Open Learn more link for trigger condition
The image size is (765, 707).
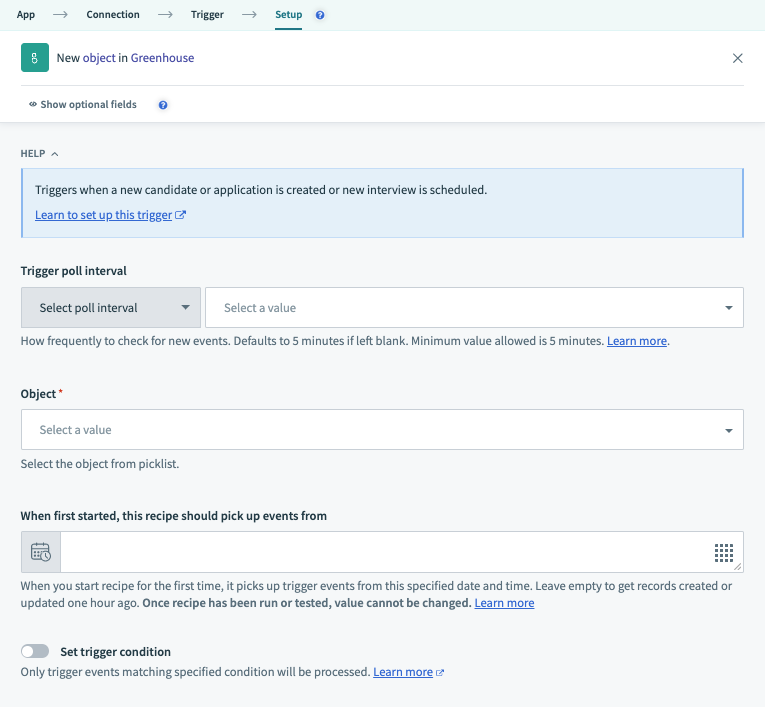(x=403, y=673)
